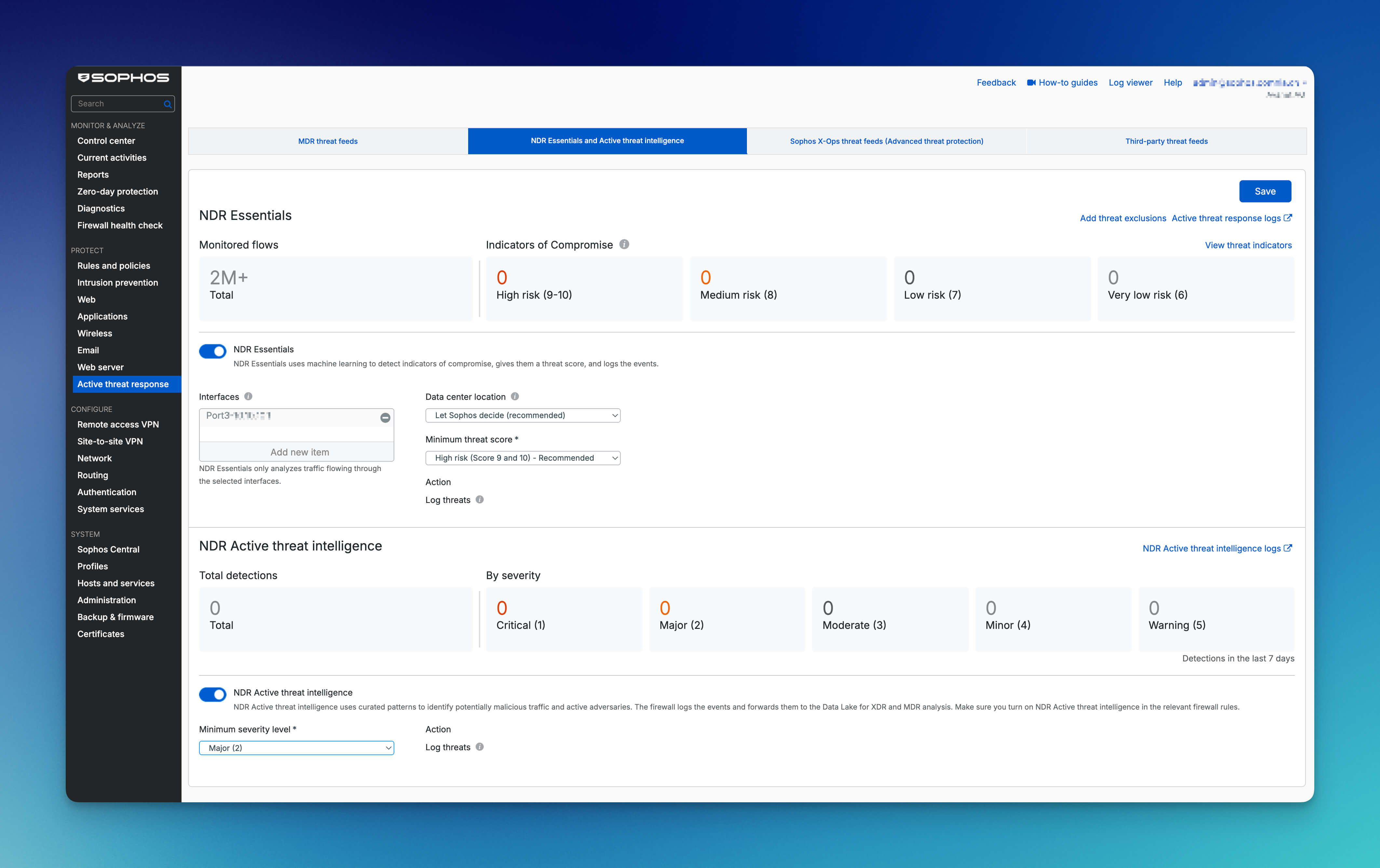This screenshot has width=1380, height=868.
Task: Open Zero-day protection page
Action: click(x=117, y=191)
